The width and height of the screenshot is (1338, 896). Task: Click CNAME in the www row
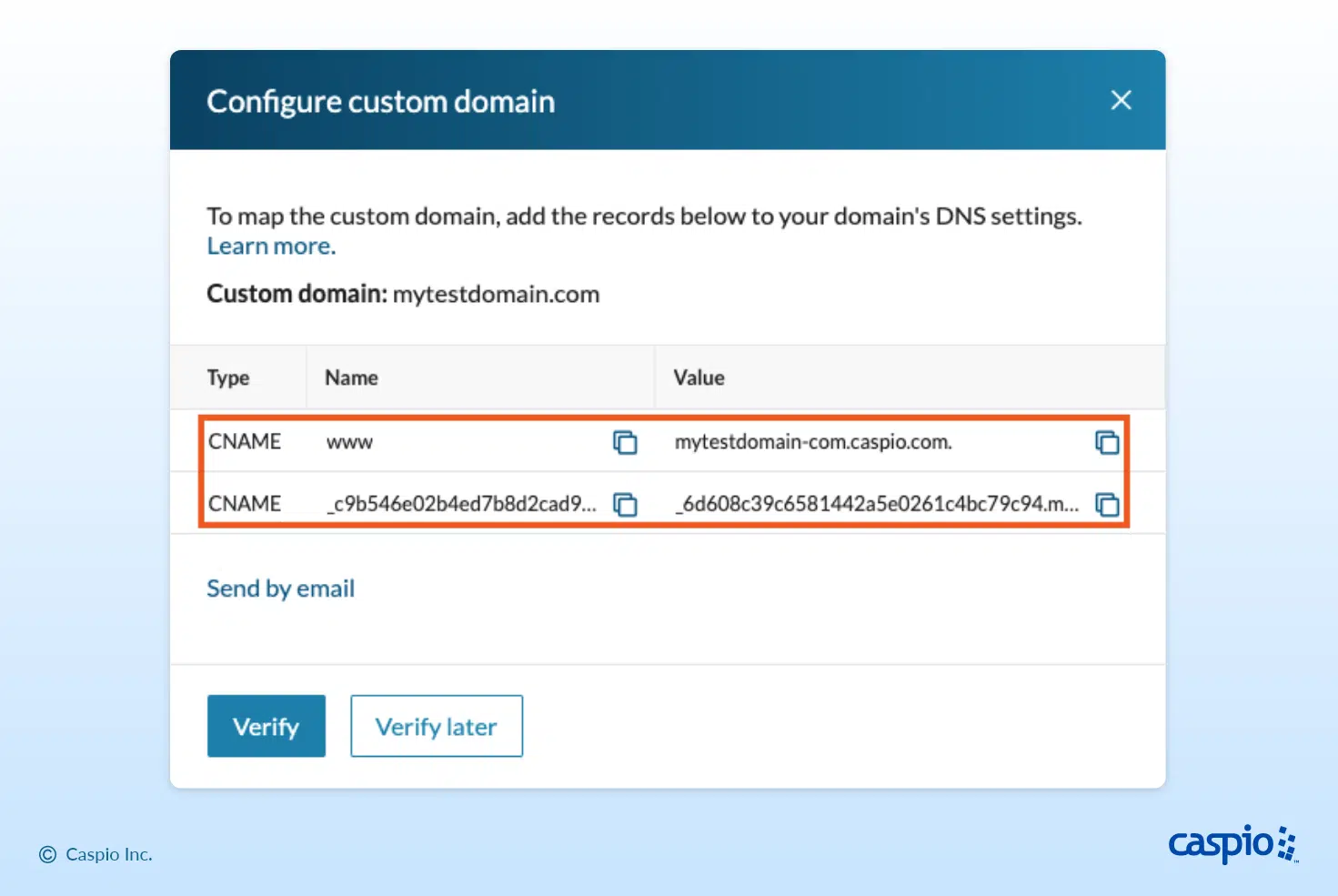point(245,442)
